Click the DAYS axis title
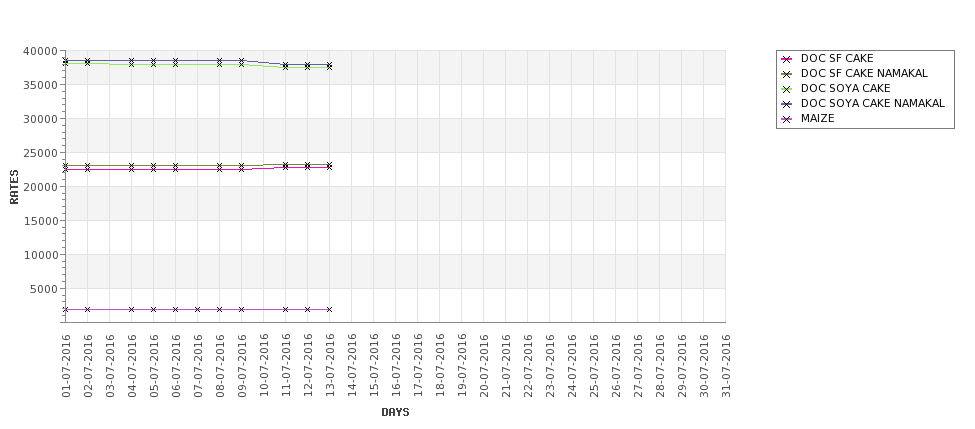Viewport: 975px width, 429px height. point(395,412)
